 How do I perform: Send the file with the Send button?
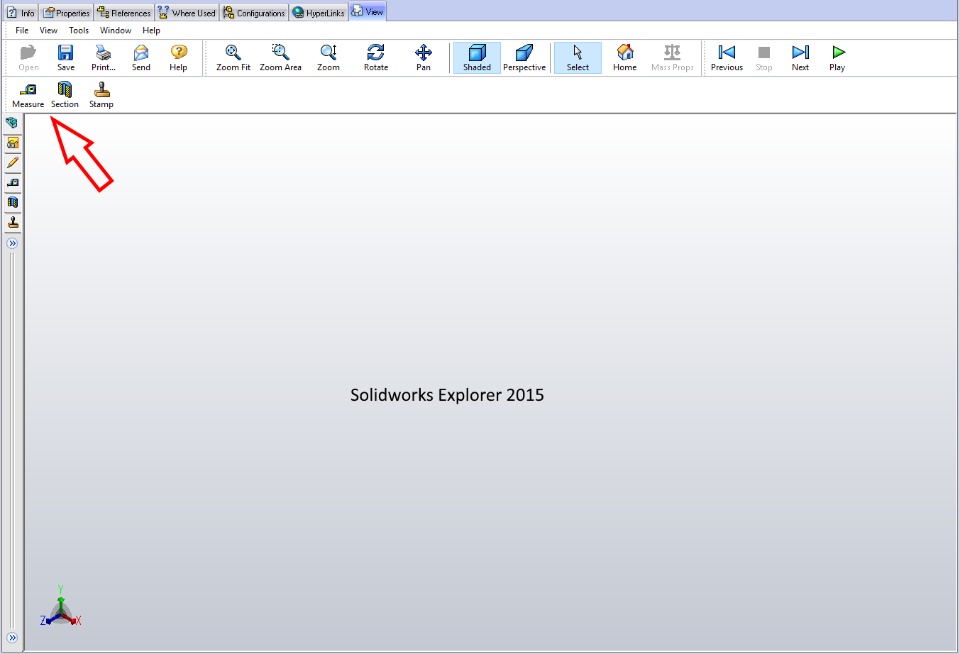click(x=141, y=58)
